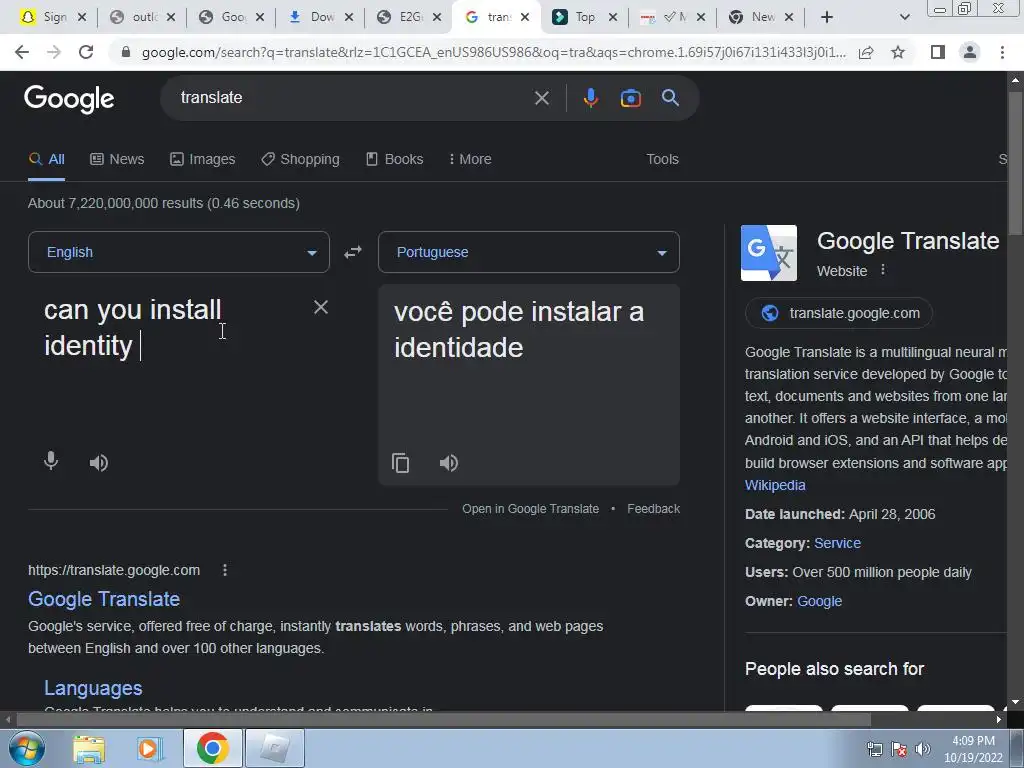Open search Tools options

(662, 159)
